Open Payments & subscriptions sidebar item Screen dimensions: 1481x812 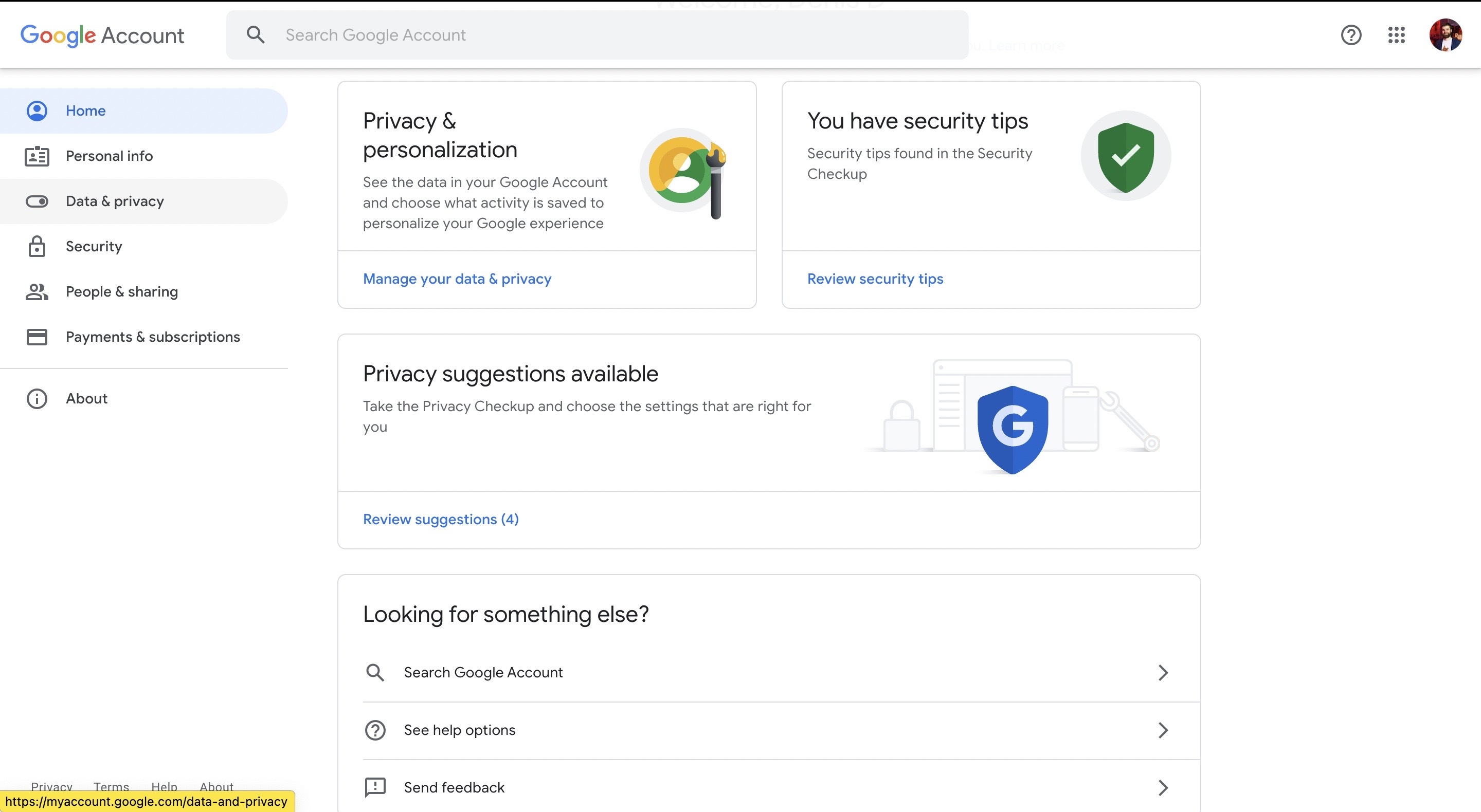(x=152, y=337)
